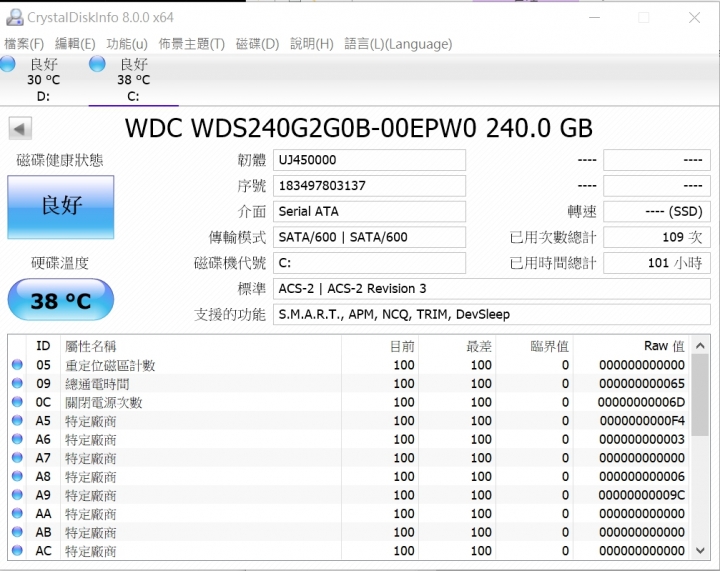Open the 磁碟(D) menu
This screenshot has width=720, height=571.
(257, 44)
